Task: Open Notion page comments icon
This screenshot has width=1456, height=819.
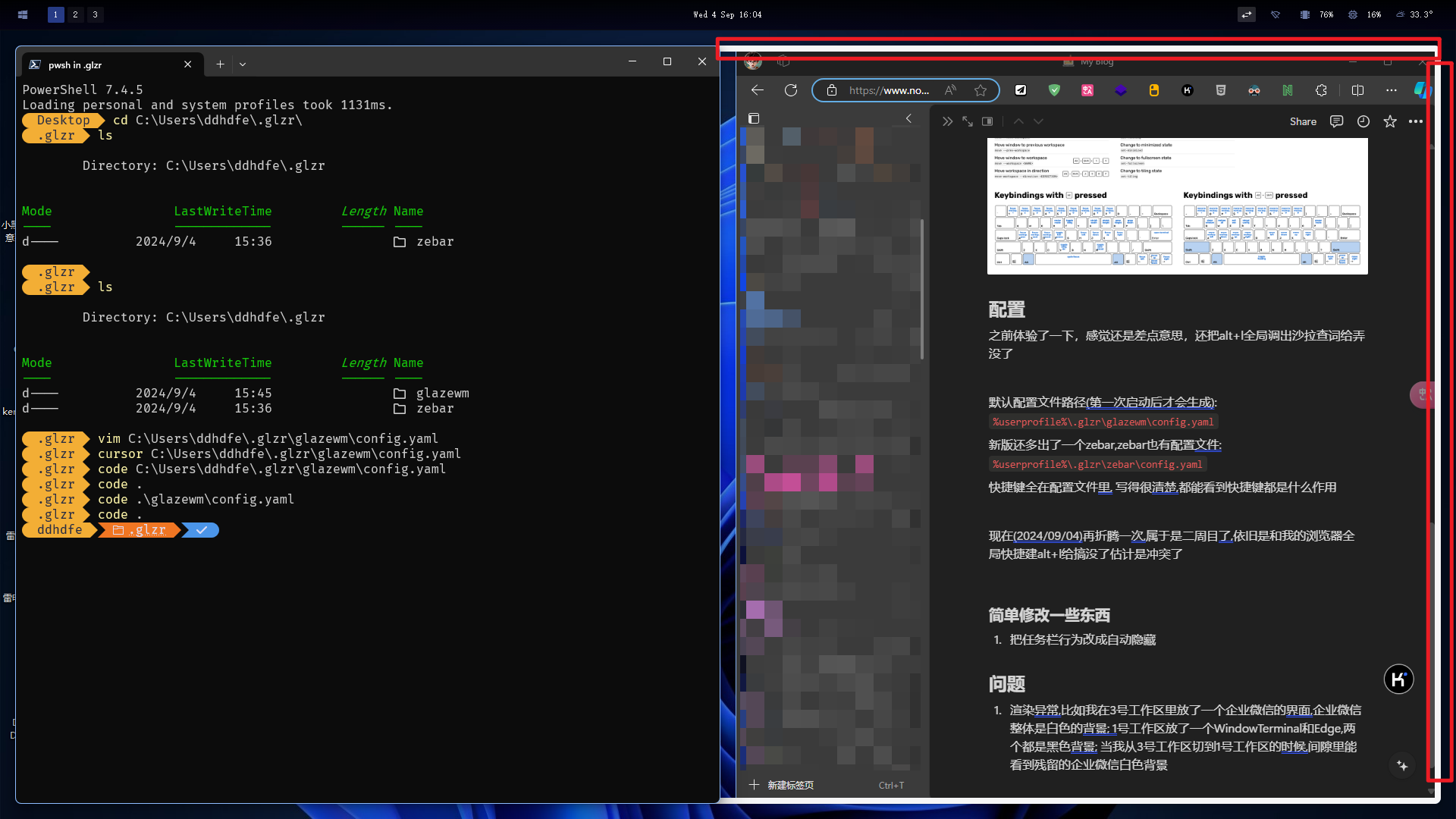Action: tap(1336, 121)
